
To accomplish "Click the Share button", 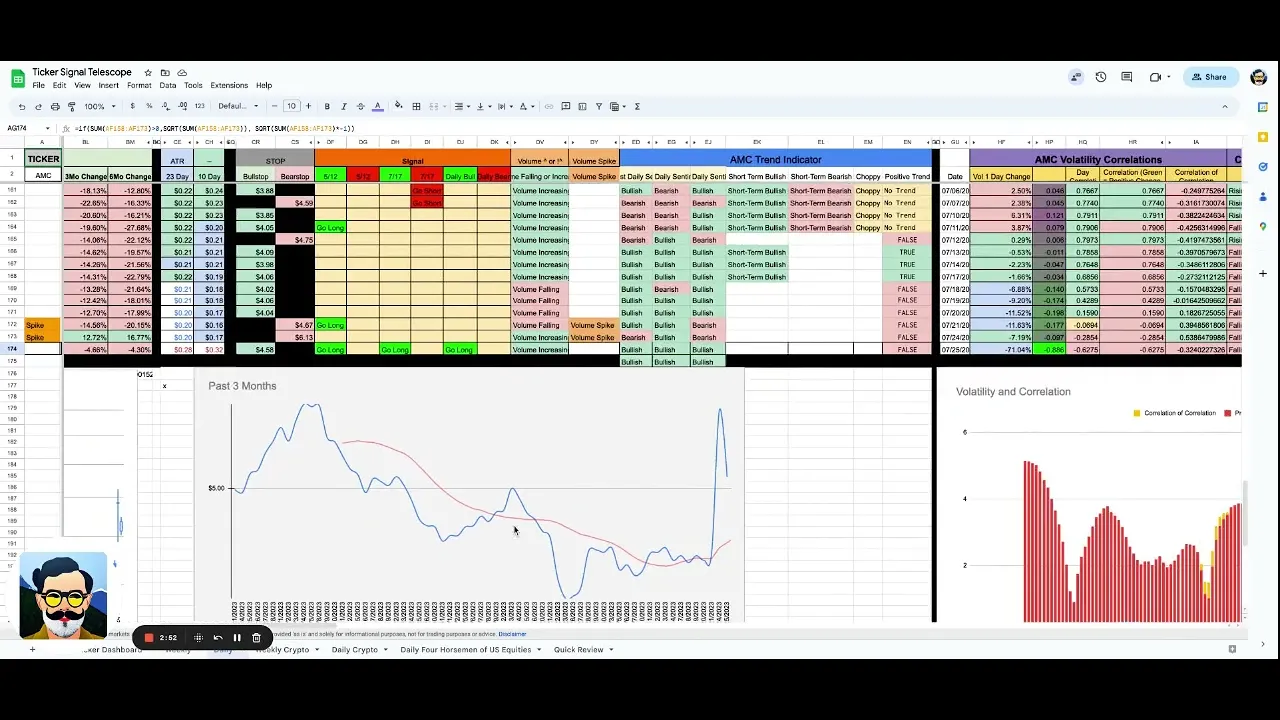I will click(x=1209, y=77).
